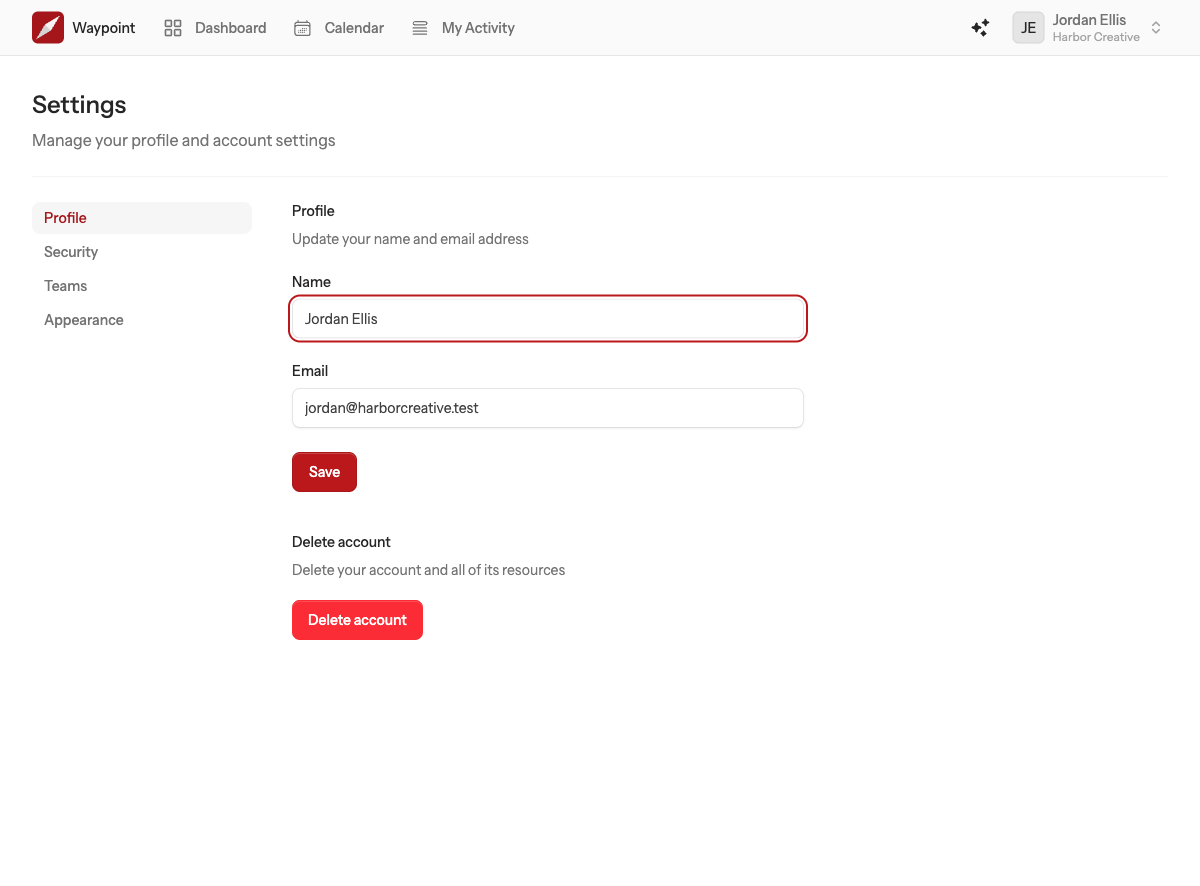The height and width of the screenshot is (886, 1200).
Task: Click the Email input field
Action: coord(548,408)
